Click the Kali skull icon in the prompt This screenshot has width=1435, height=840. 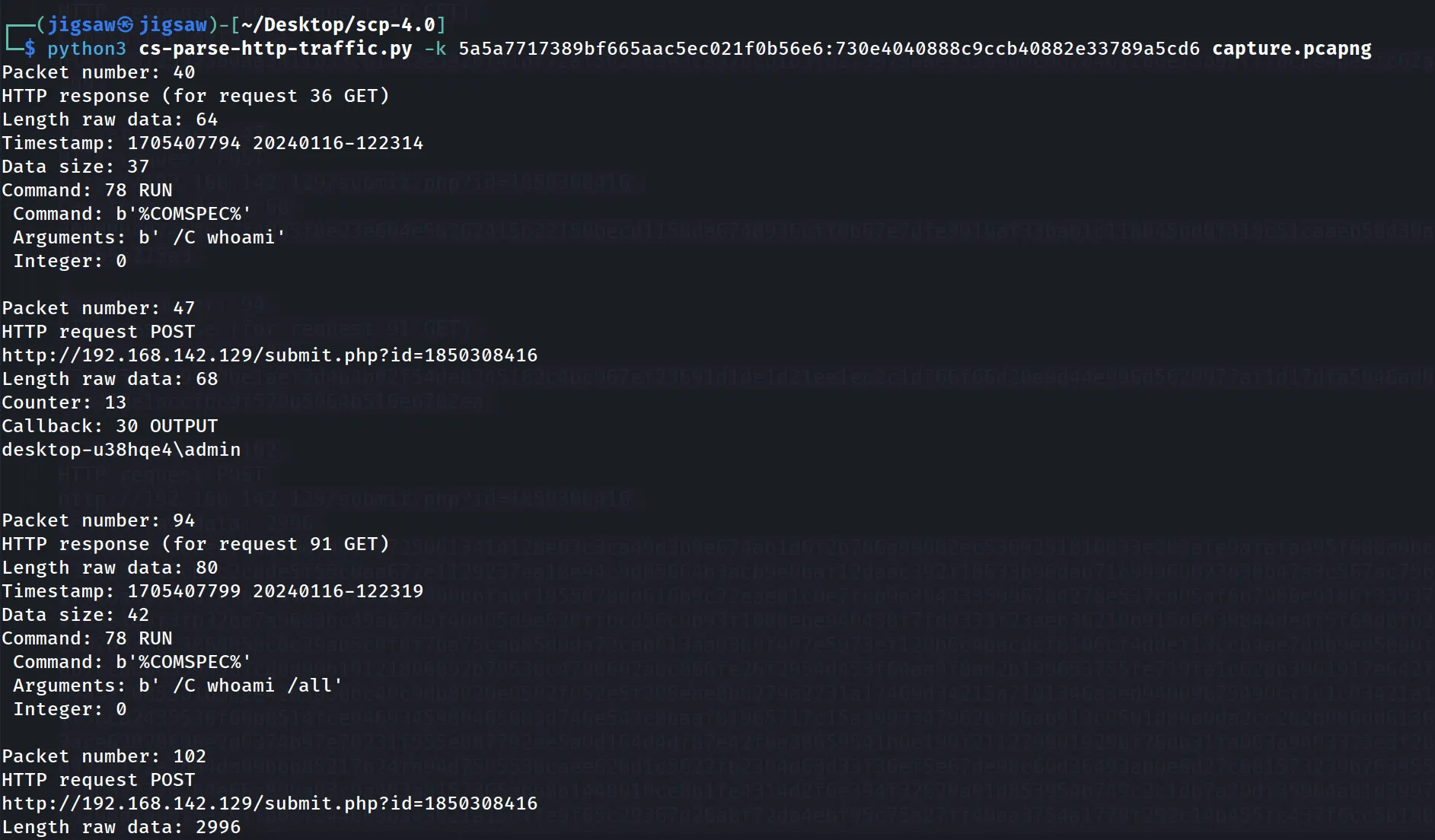126,24
